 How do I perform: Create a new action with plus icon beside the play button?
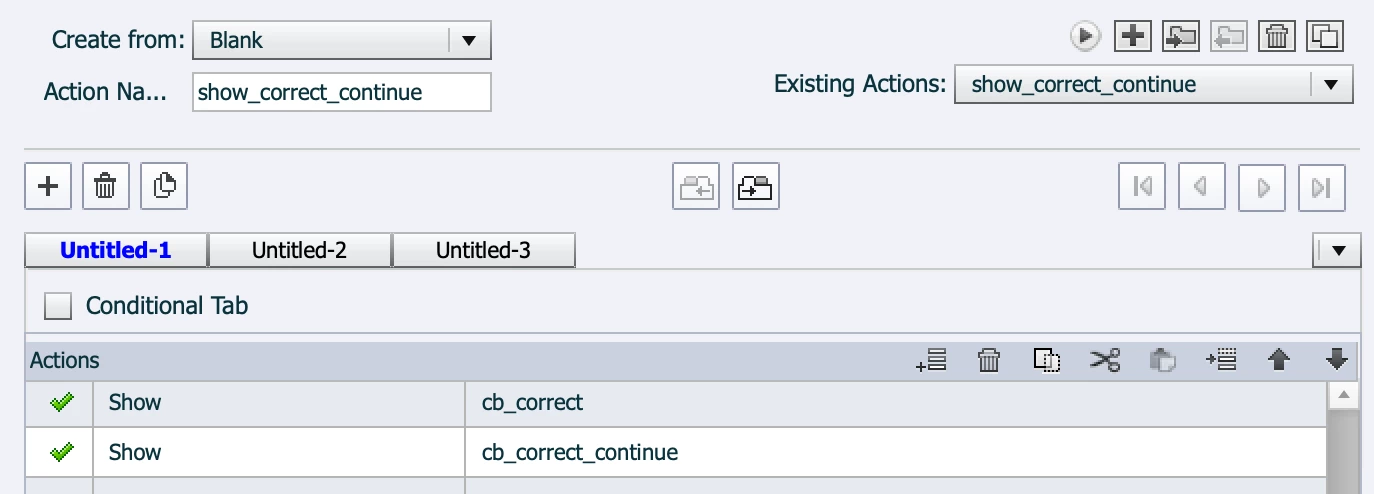[x=1132, y=37]
